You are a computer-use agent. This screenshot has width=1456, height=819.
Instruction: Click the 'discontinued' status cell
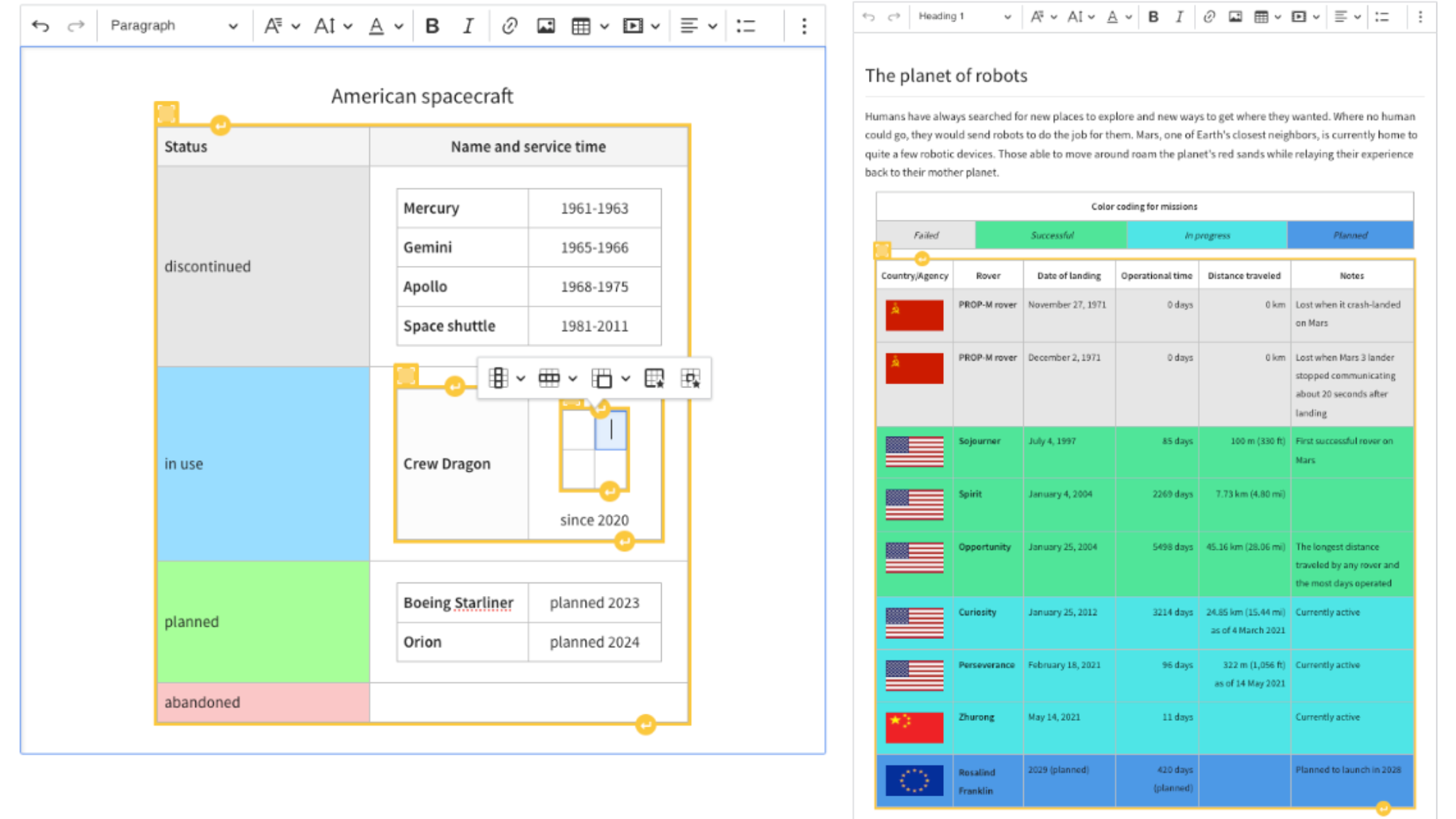pyautogui.click(x=263, y=266)
